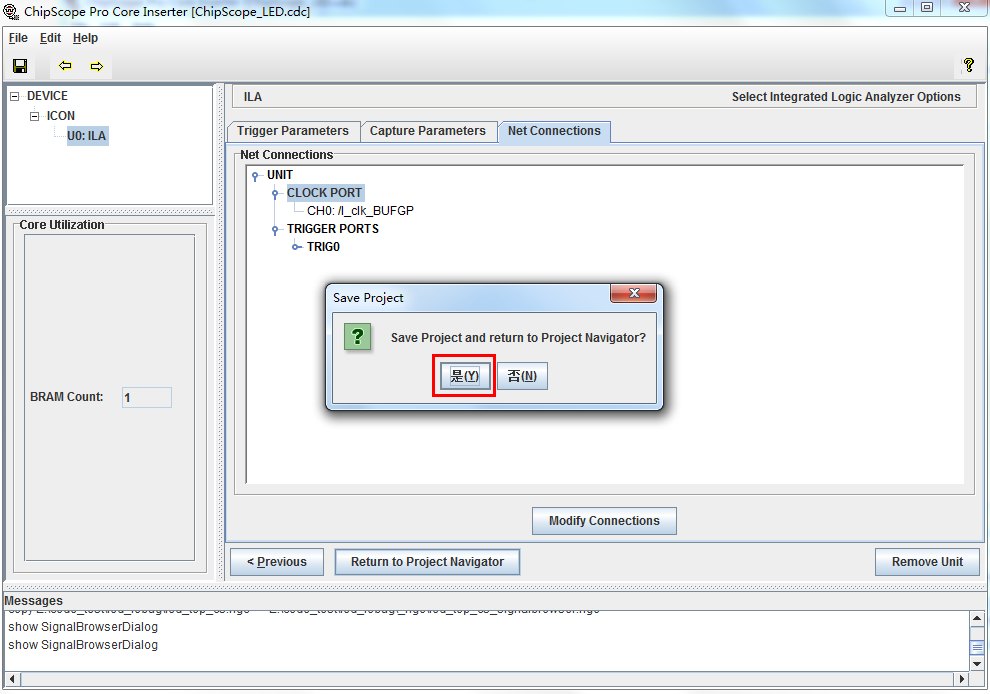Click the save floppy disk toolbar icon
The image size is (990, 694).
(x=20, y=66)
